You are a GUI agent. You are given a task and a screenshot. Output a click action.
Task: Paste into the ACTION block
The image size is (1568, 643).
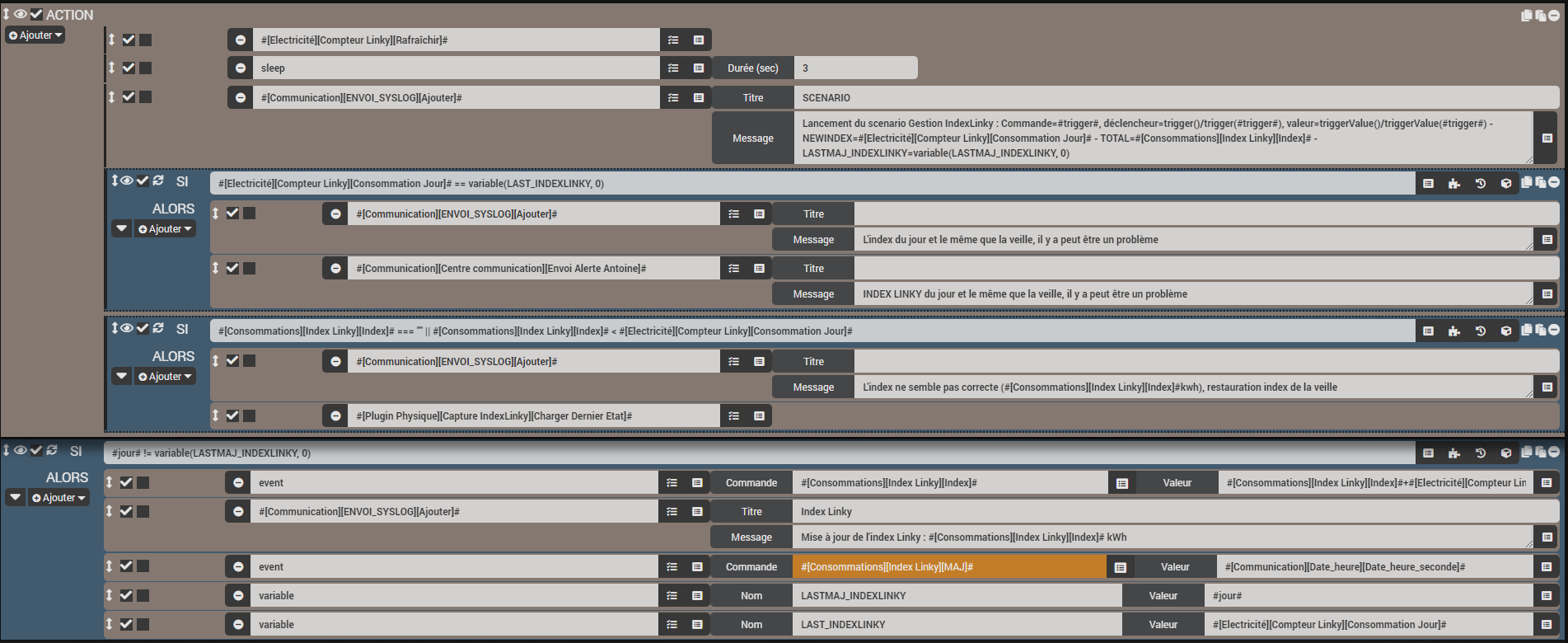[x=1540, y=15]
